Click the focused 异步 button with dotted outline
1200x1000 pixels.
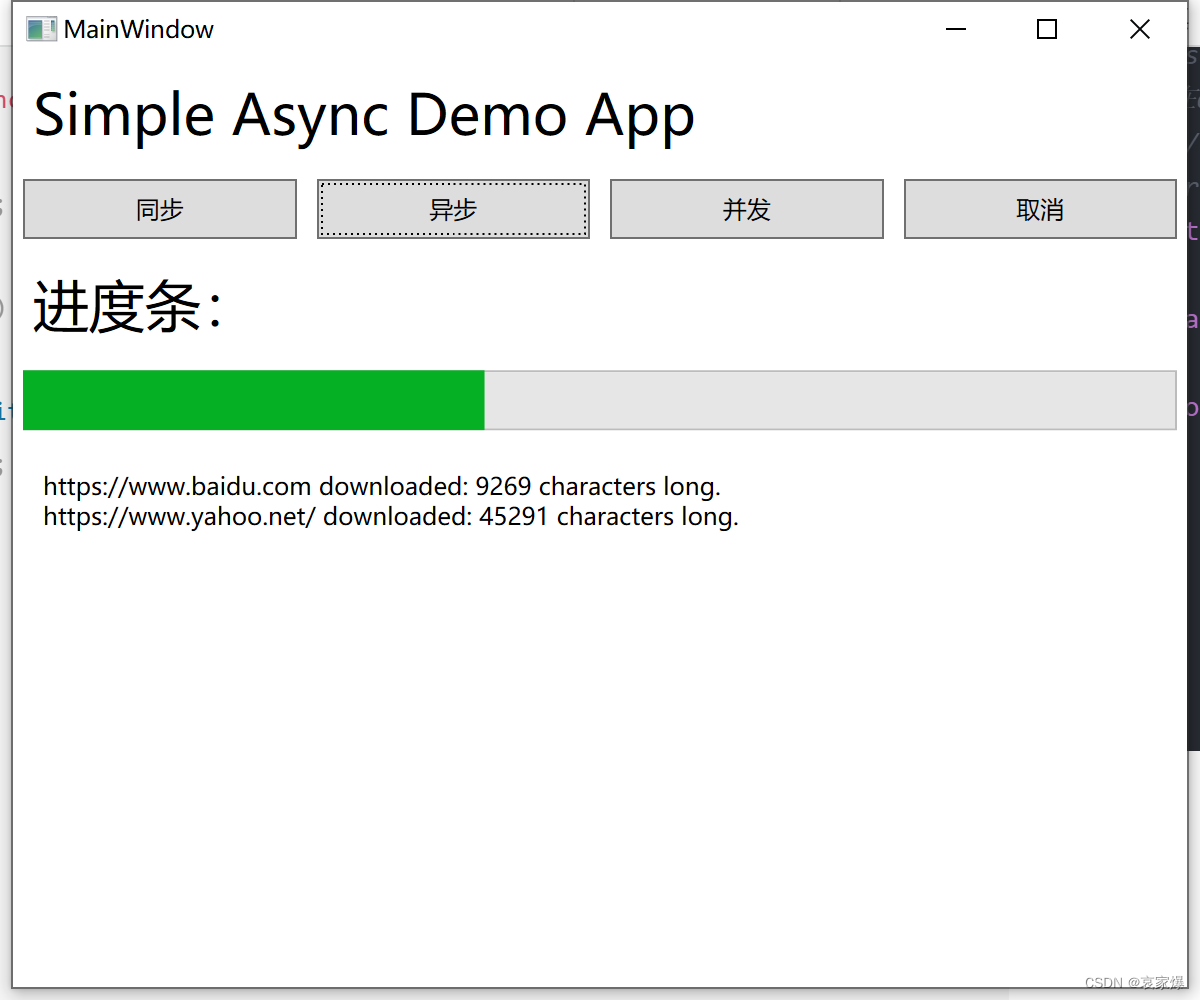click(453, 209)
